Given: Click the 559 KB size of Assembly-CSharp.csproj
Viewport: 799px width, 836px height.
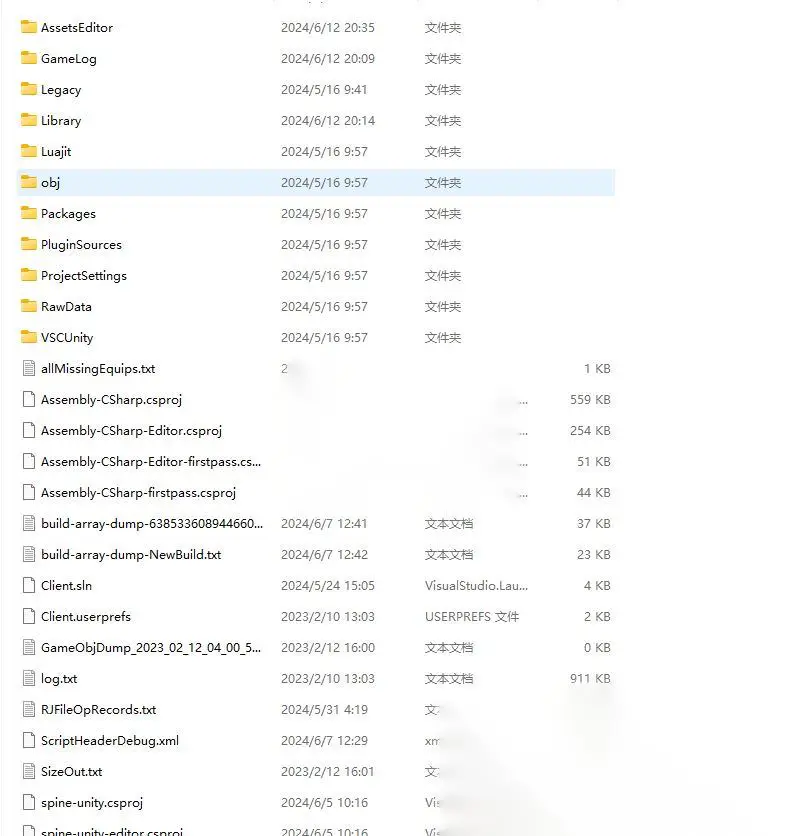Looking at the screenshot, I should (590, 399).
